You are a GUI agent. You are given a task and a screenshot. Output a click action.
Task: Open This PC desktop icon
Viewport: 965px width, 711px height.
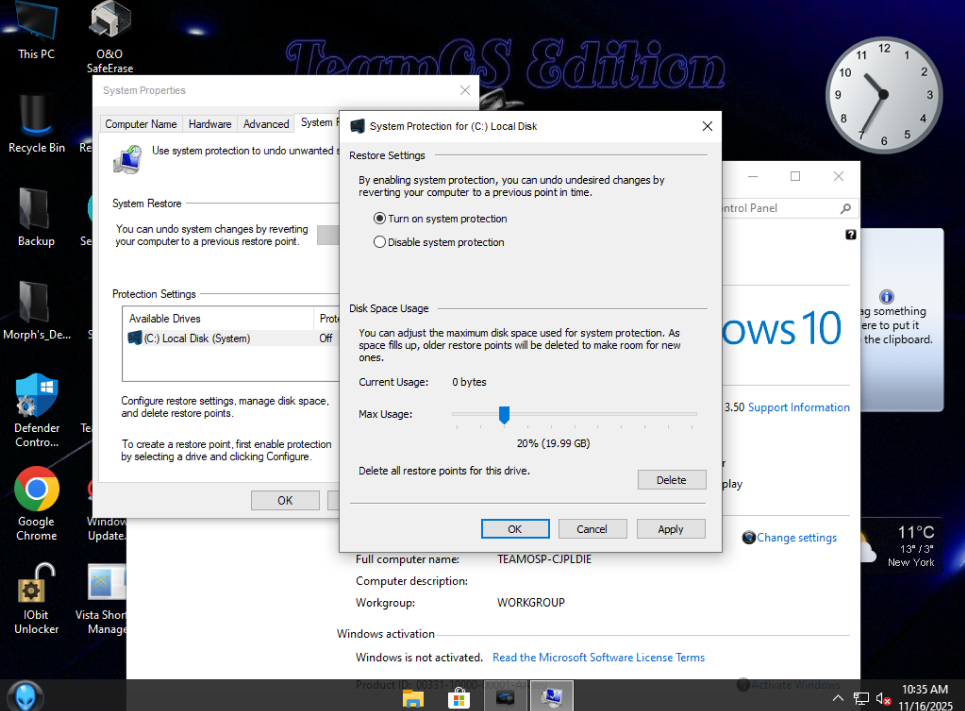click(36, 31)
